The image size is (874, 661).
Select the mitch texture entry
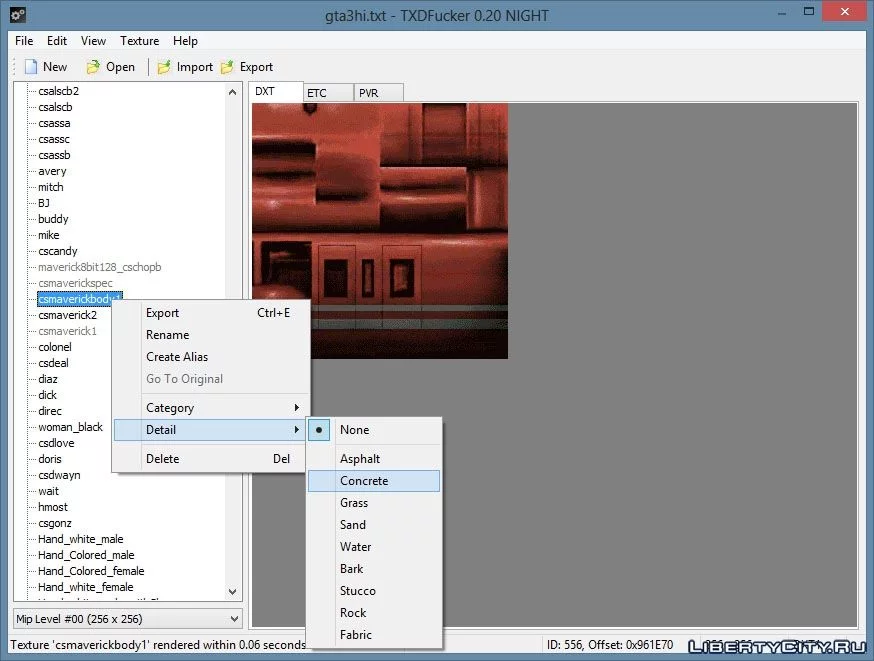pyautogui.click(x=51, y=187)
